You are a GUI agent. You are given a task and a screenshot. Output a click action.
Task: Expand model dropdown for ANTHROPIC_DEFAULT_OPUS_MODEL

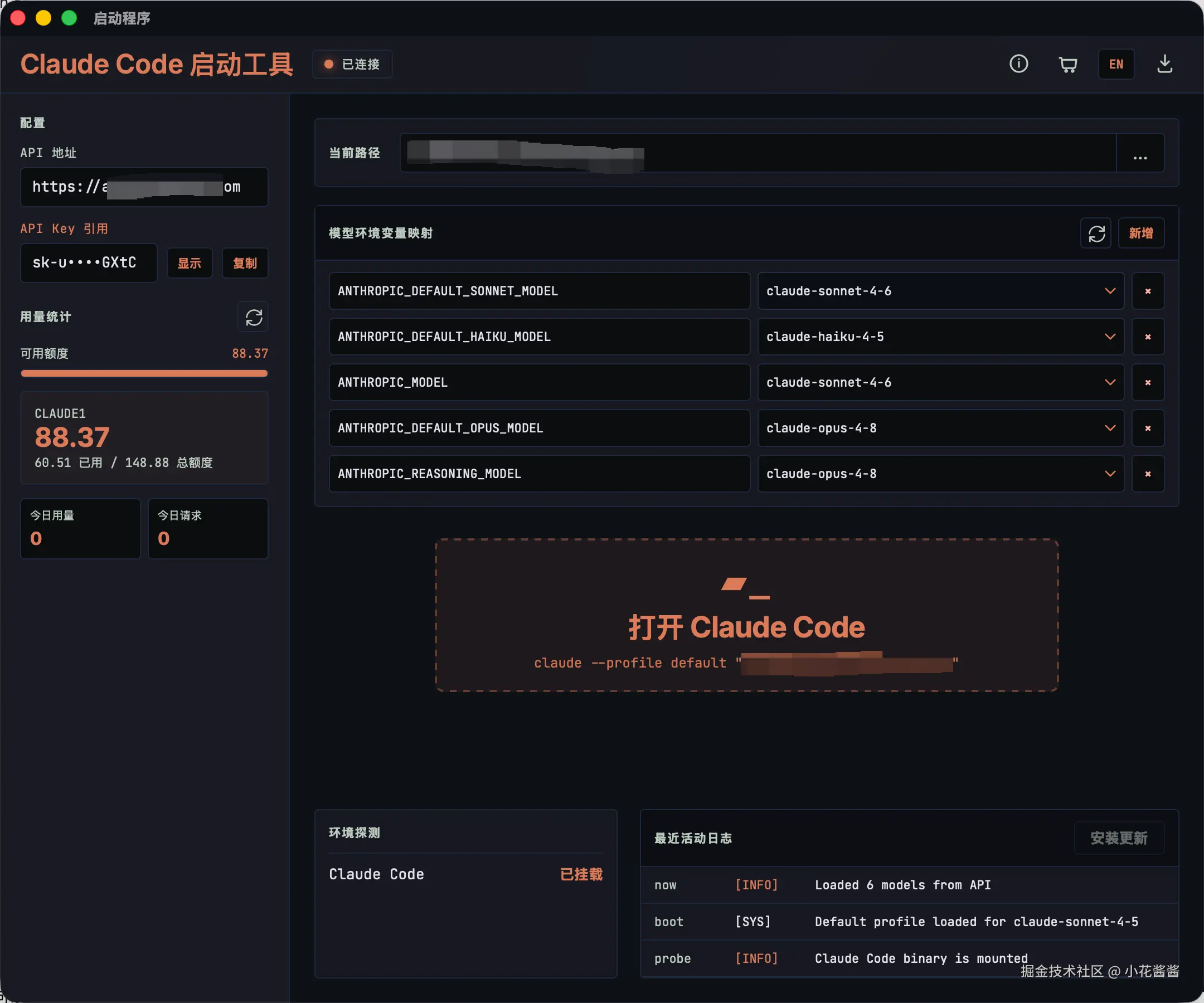coord(941,428)
